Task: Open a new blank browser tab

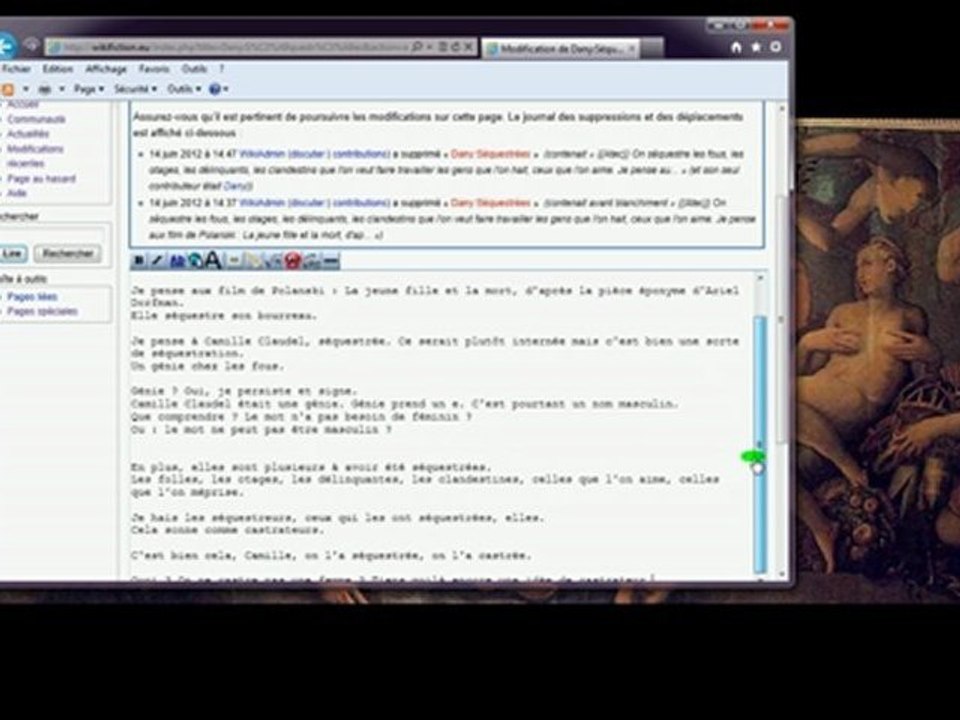Action: [653, 48]
